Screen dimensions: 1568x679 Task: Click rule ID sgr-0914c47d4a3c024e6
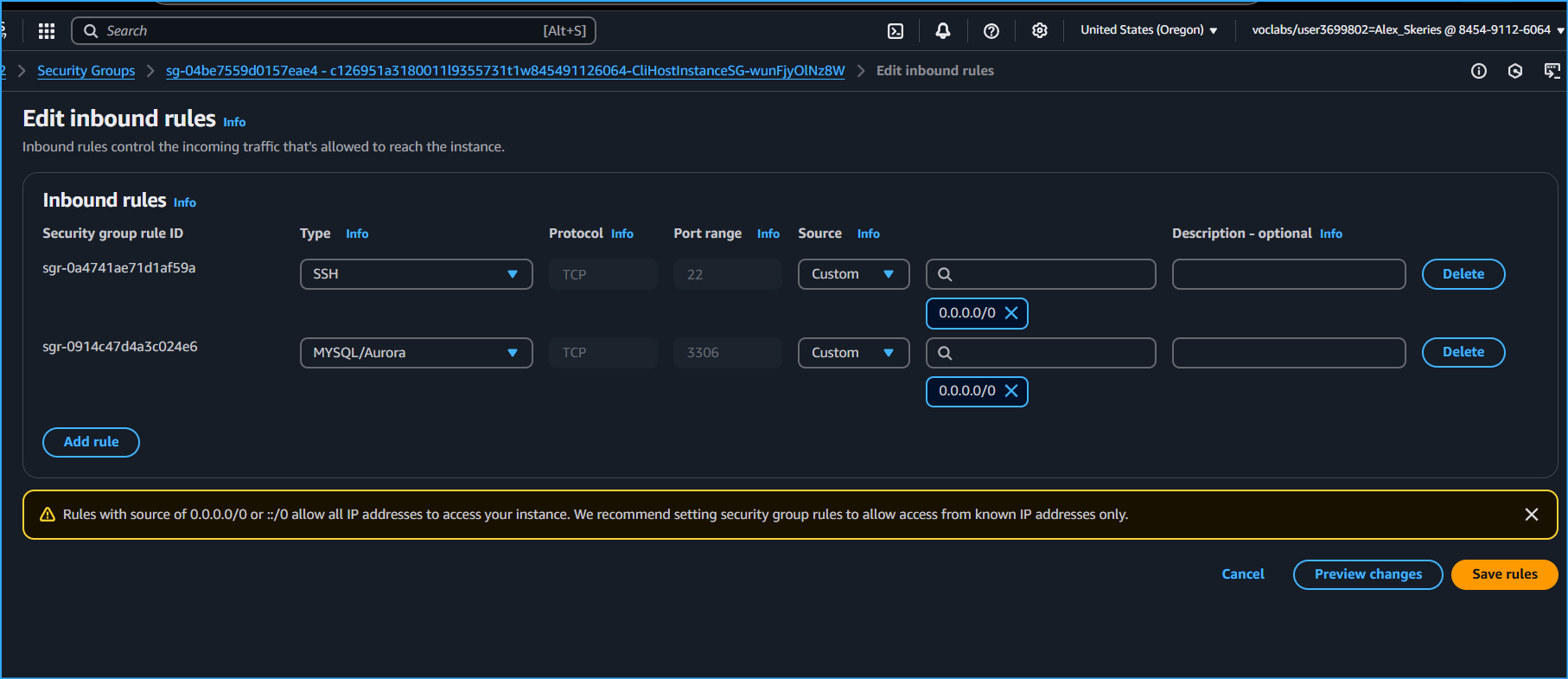(120, 347)
